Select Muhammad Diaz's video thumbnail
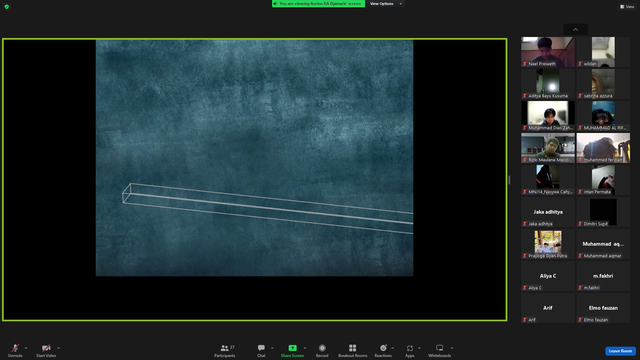The image size is (640, 360). [548, 116]
